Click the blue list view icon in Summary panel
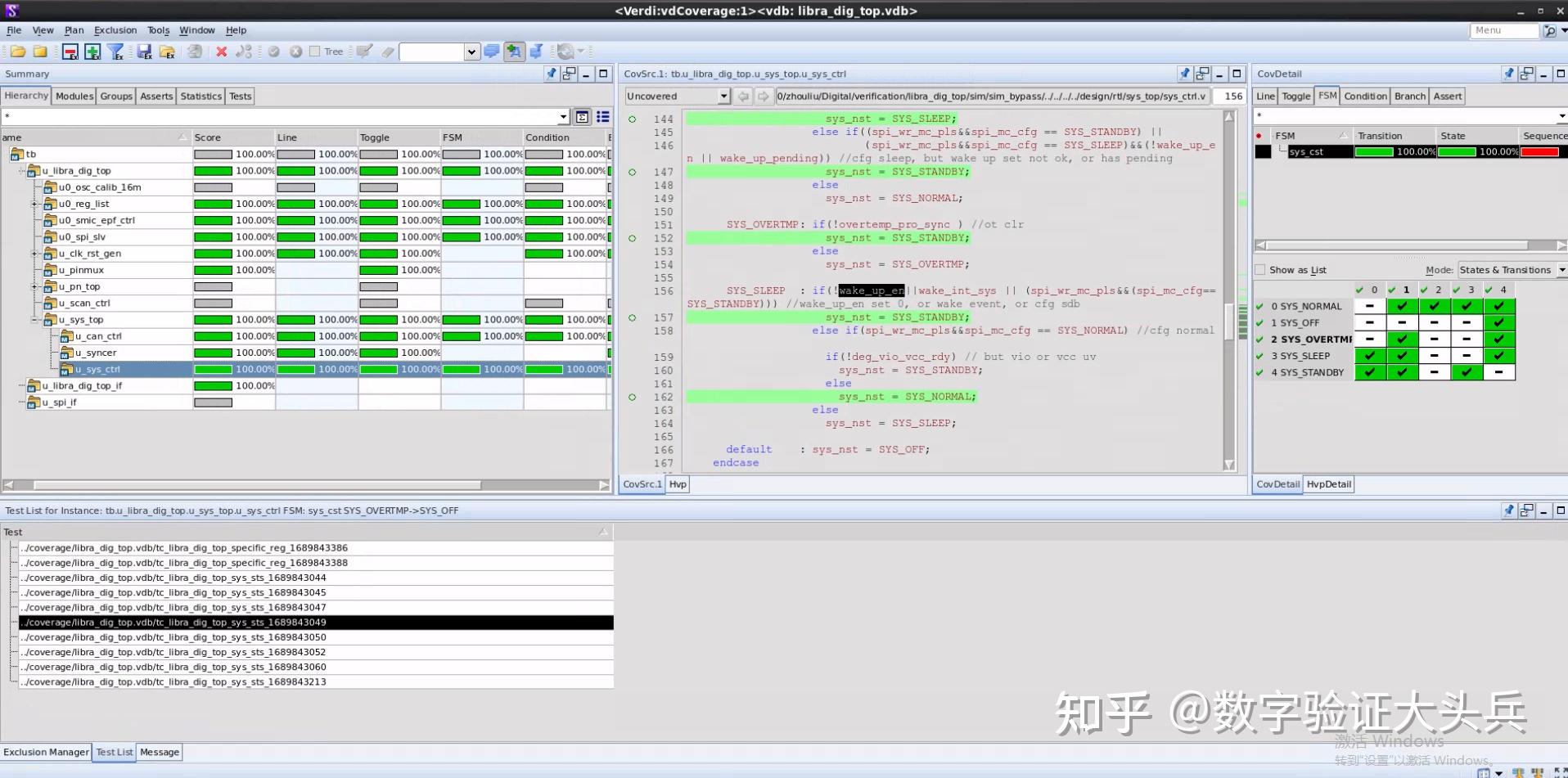The width and height of the screenshot is (1568, 778). [x=603, y=117]
